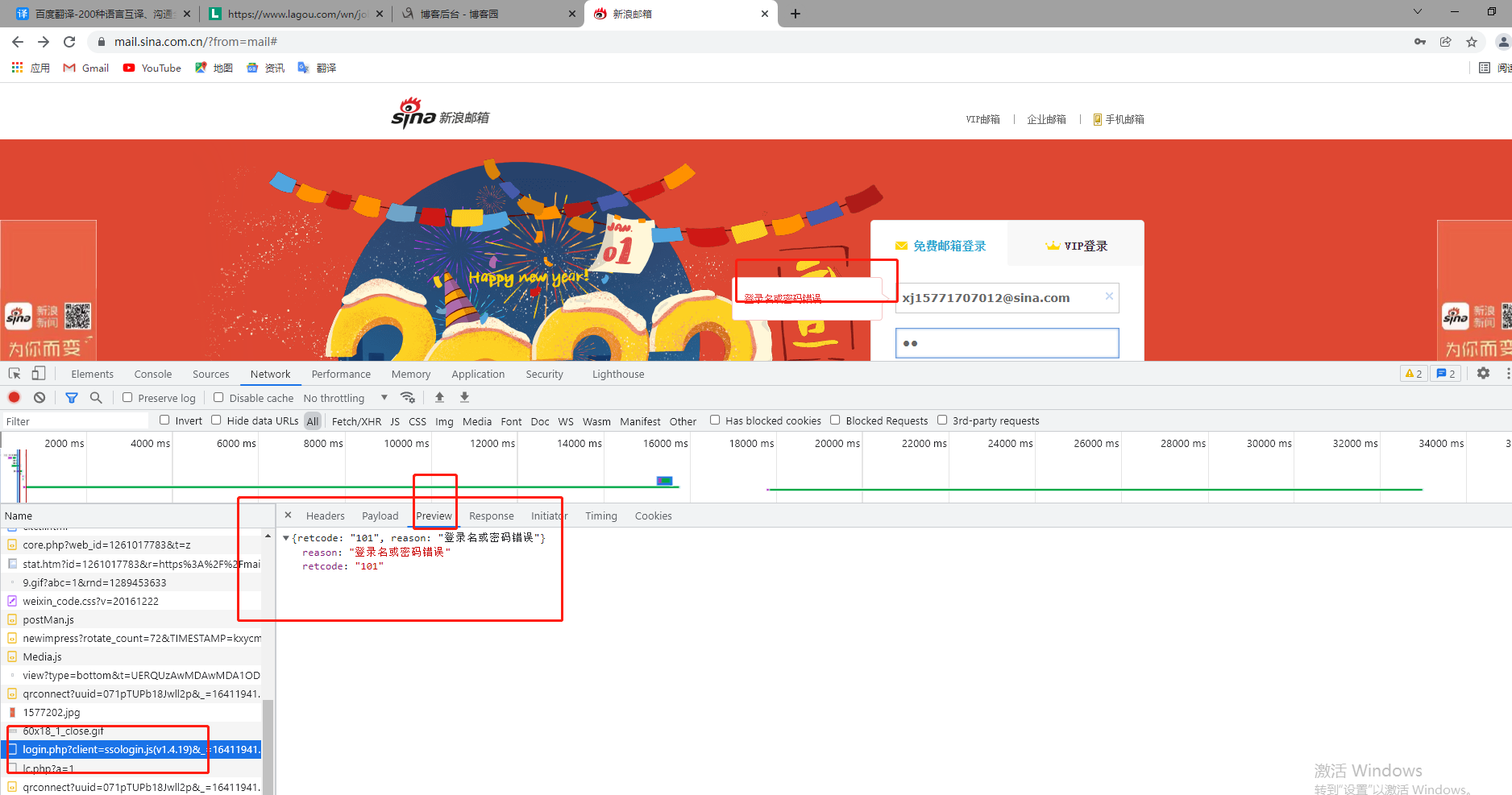Open the Gmail bookmark
This screenshot has width=1512, height=795.
point(86,68)
